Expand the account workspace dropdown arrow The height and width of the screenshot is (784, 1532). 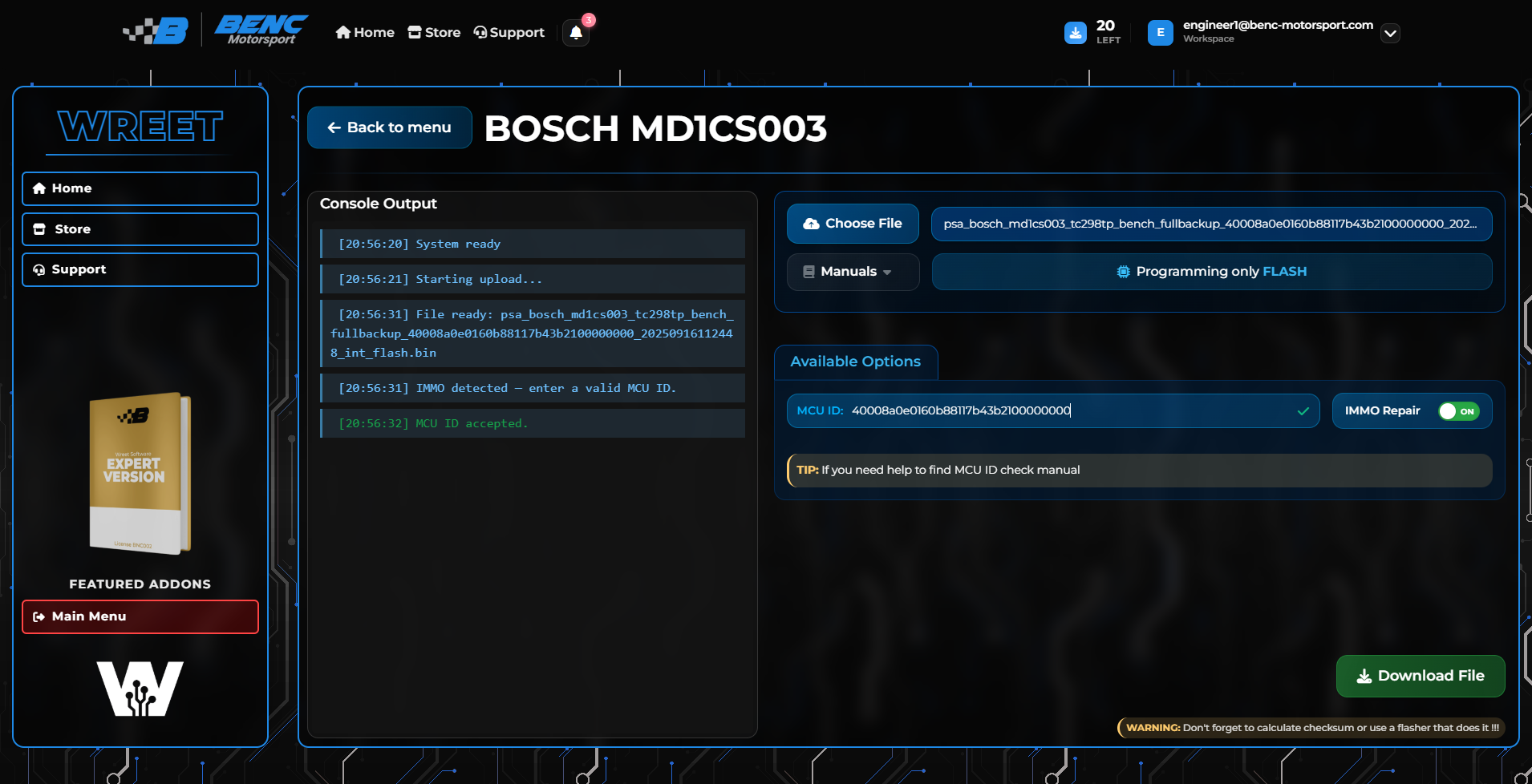pos(1391,34)
